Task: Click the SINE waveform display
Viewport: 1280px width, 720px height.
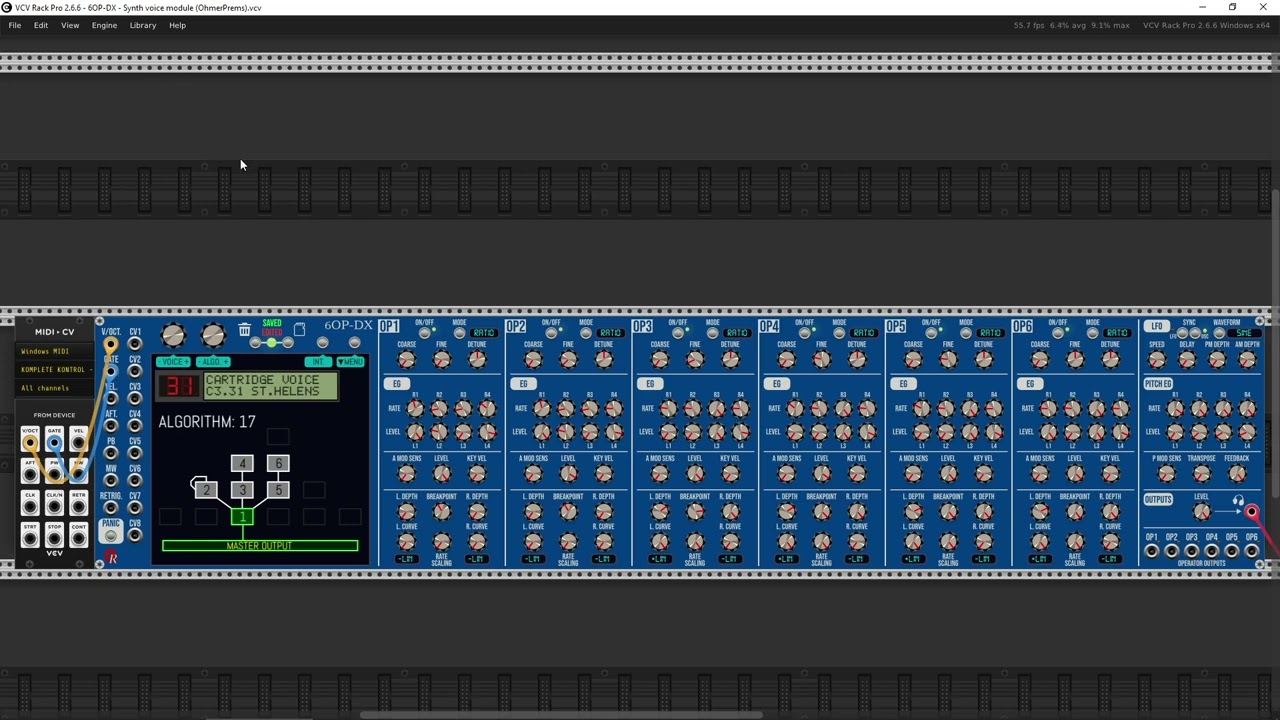Action: tap(1244, 333)
